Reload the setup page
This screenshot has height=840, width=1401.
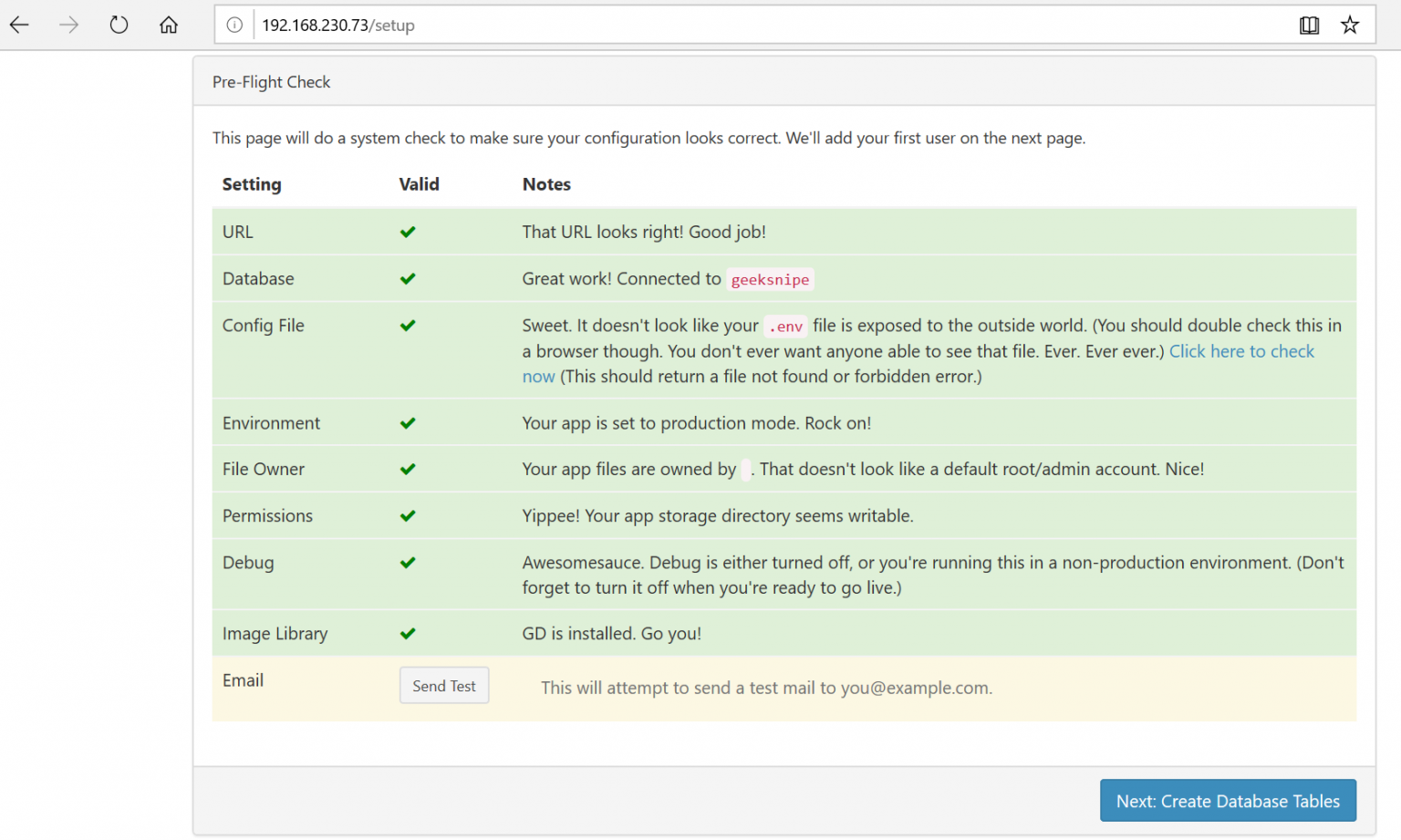(x=119, y=25)
